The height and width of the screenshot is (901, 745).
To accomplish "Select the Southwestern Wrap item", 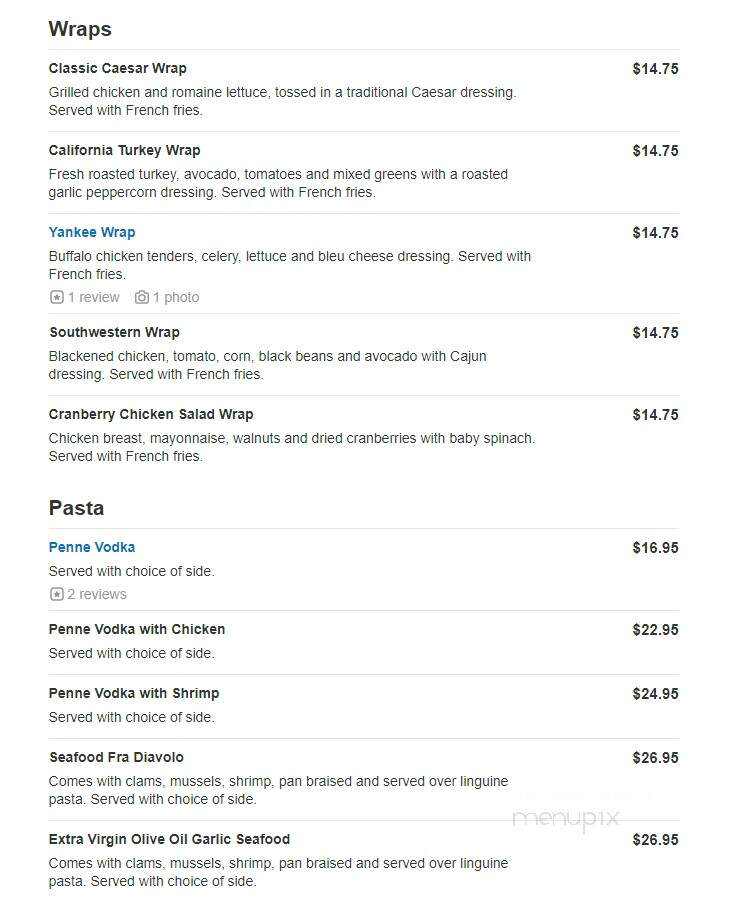I will [114, 332].
